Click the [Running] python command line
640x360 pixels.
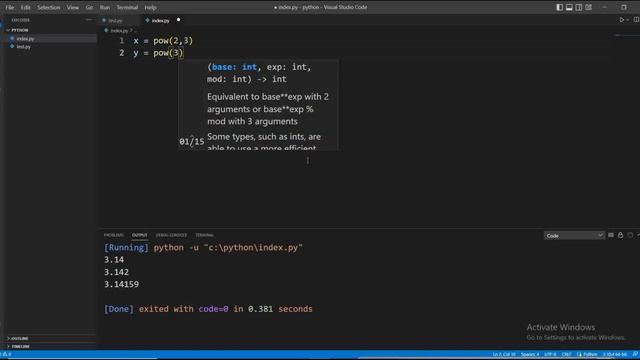point(203,248)
